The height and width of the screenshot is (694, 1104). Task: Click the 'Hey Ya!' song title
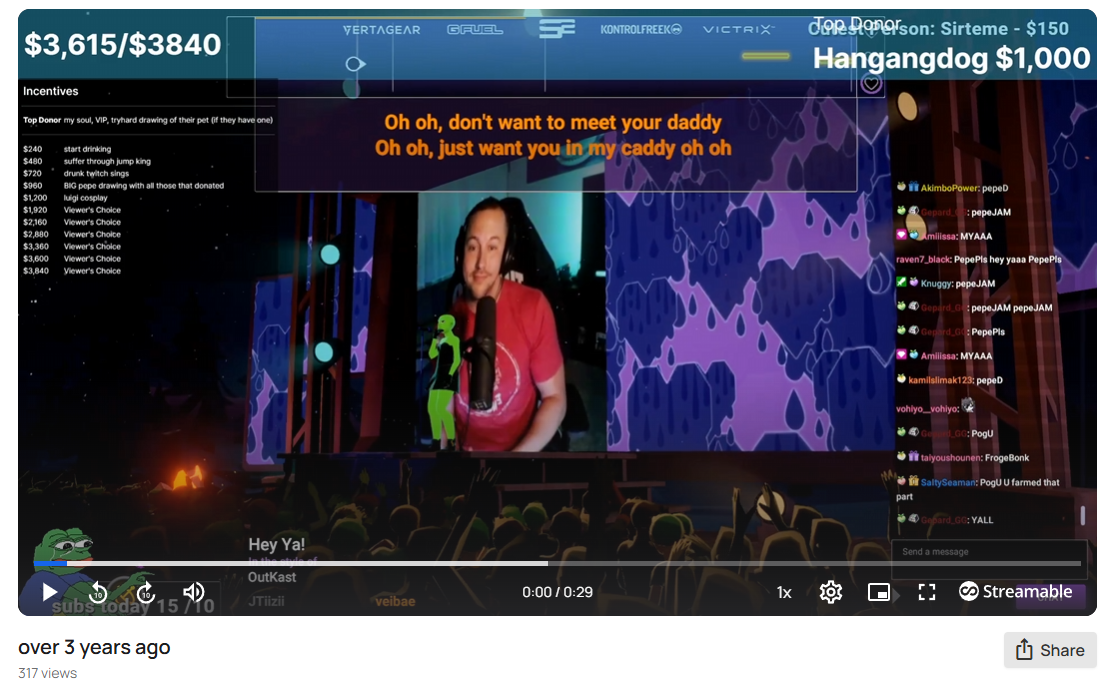[x=277, y=544]
